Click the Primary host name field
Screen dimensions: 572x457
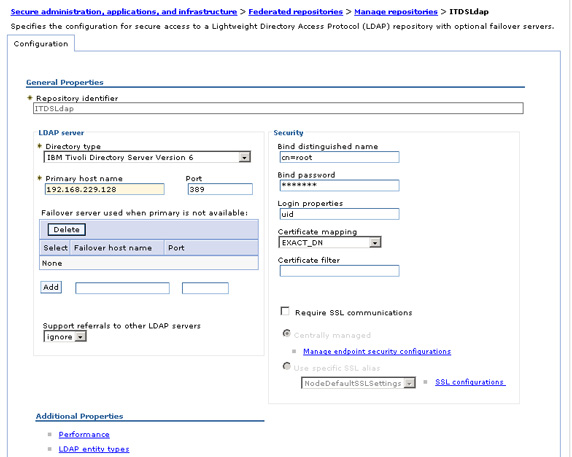click(x=104, y=189)
